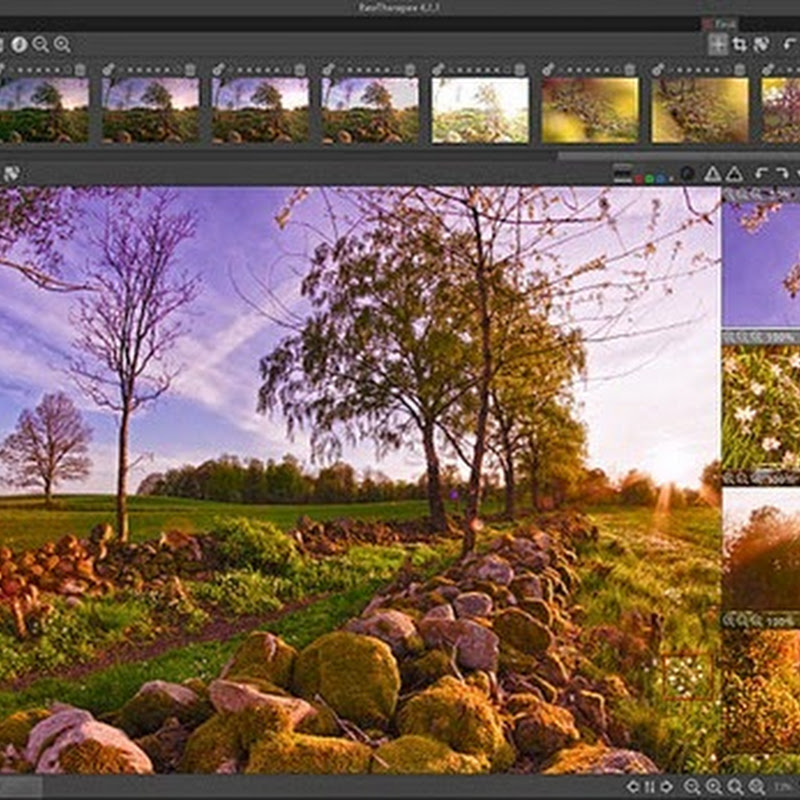Click the zoom in magnifier in the top-left toolbar
Viewport: 800px width, 800px height.
[x=62, y=44]
